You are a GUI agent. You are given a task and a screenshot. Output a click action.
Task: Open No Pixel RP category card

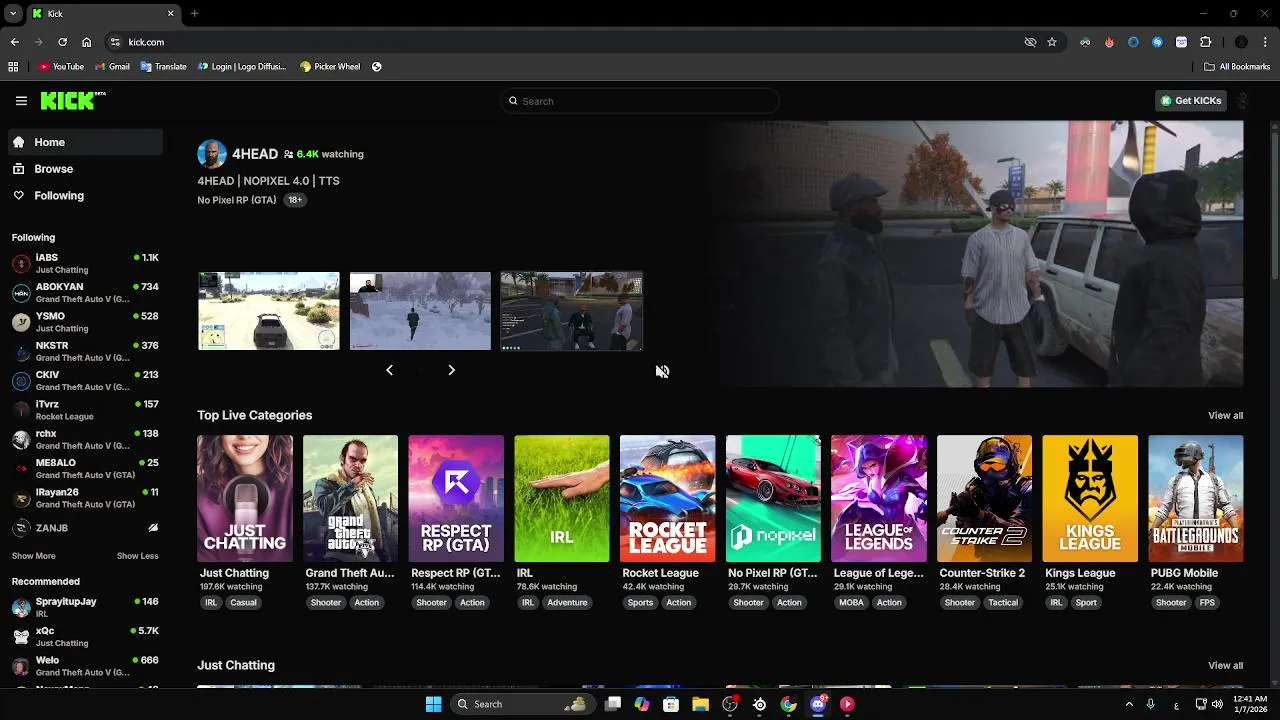[773, 498]
